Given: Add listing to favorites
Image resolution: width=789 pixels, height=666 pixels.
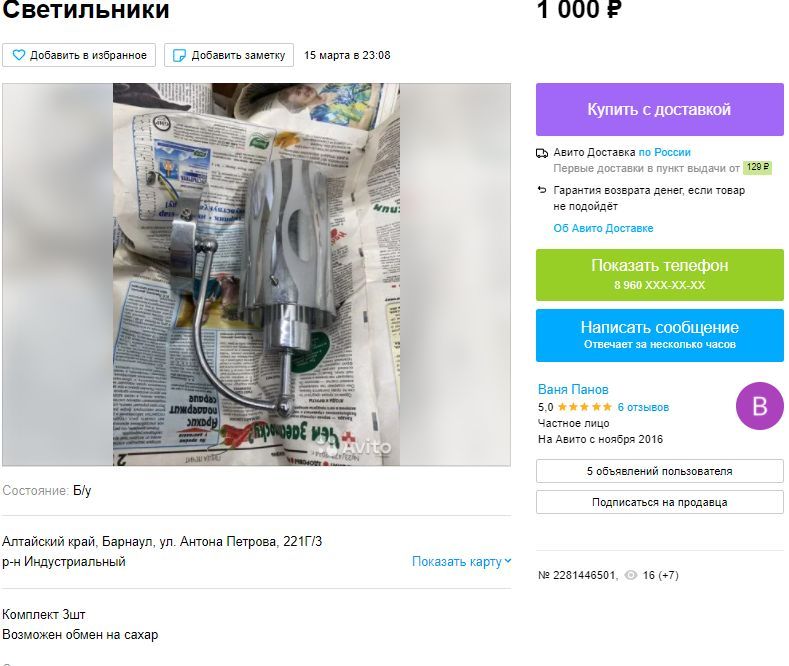Looking at the screenshot, I should (x=79, y=55).
